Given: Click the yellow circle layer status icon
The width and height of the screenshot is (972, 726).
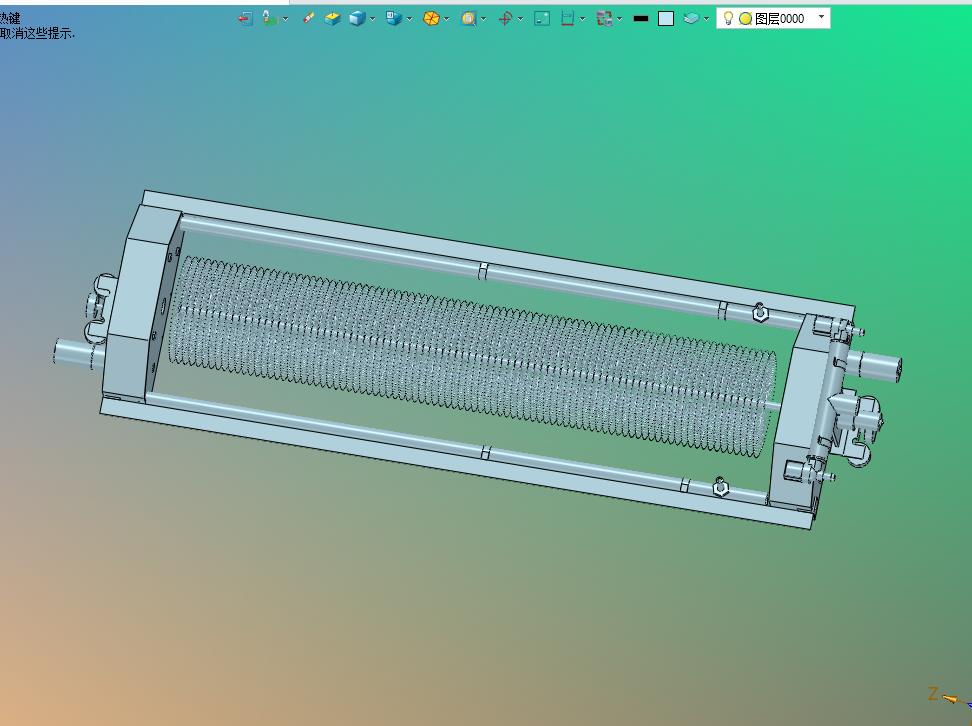Looking at the screenshot, I should tap(746, 19).
